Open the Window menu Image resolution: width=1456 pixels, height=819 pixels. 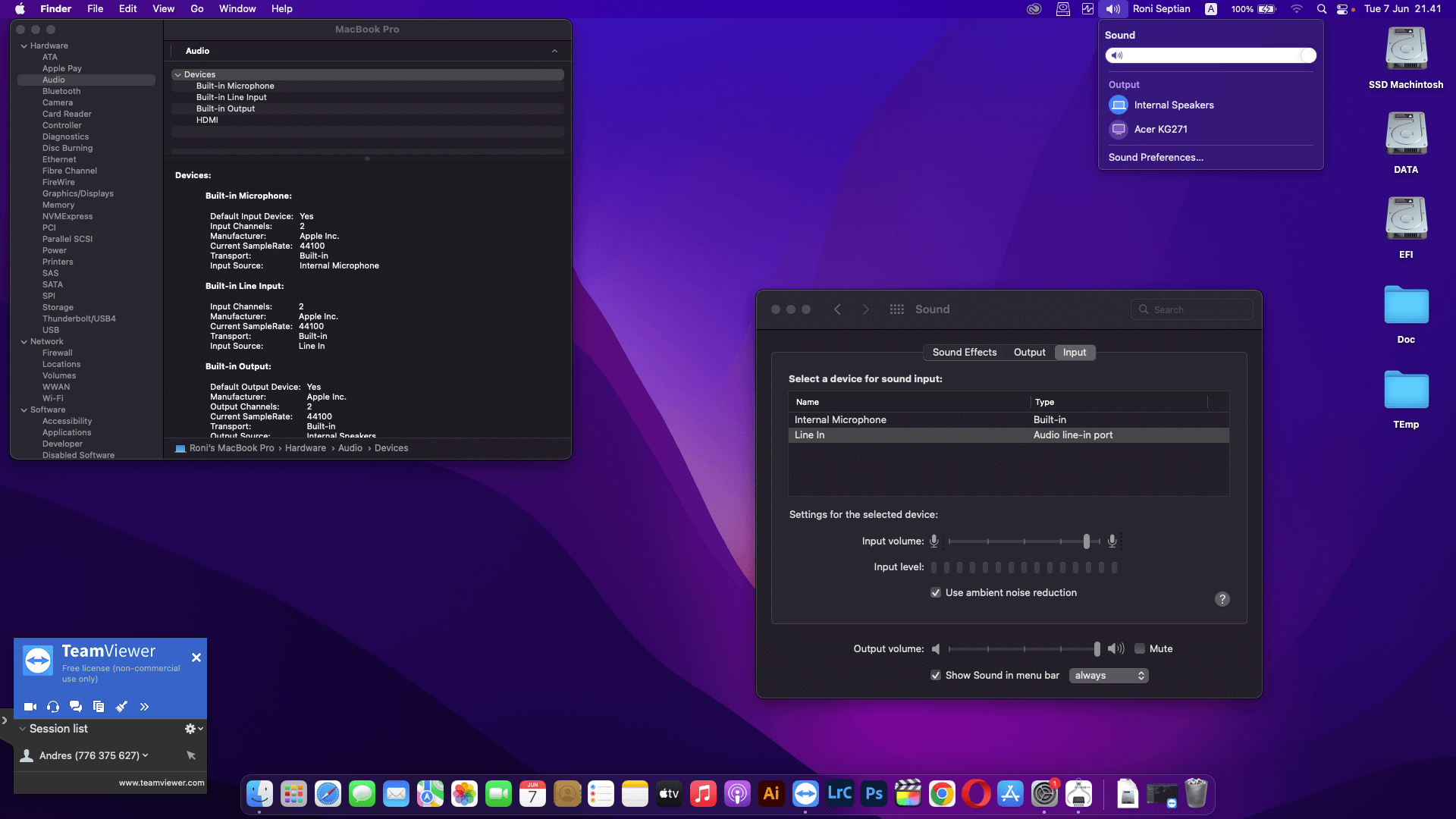[x=237, y=9]
